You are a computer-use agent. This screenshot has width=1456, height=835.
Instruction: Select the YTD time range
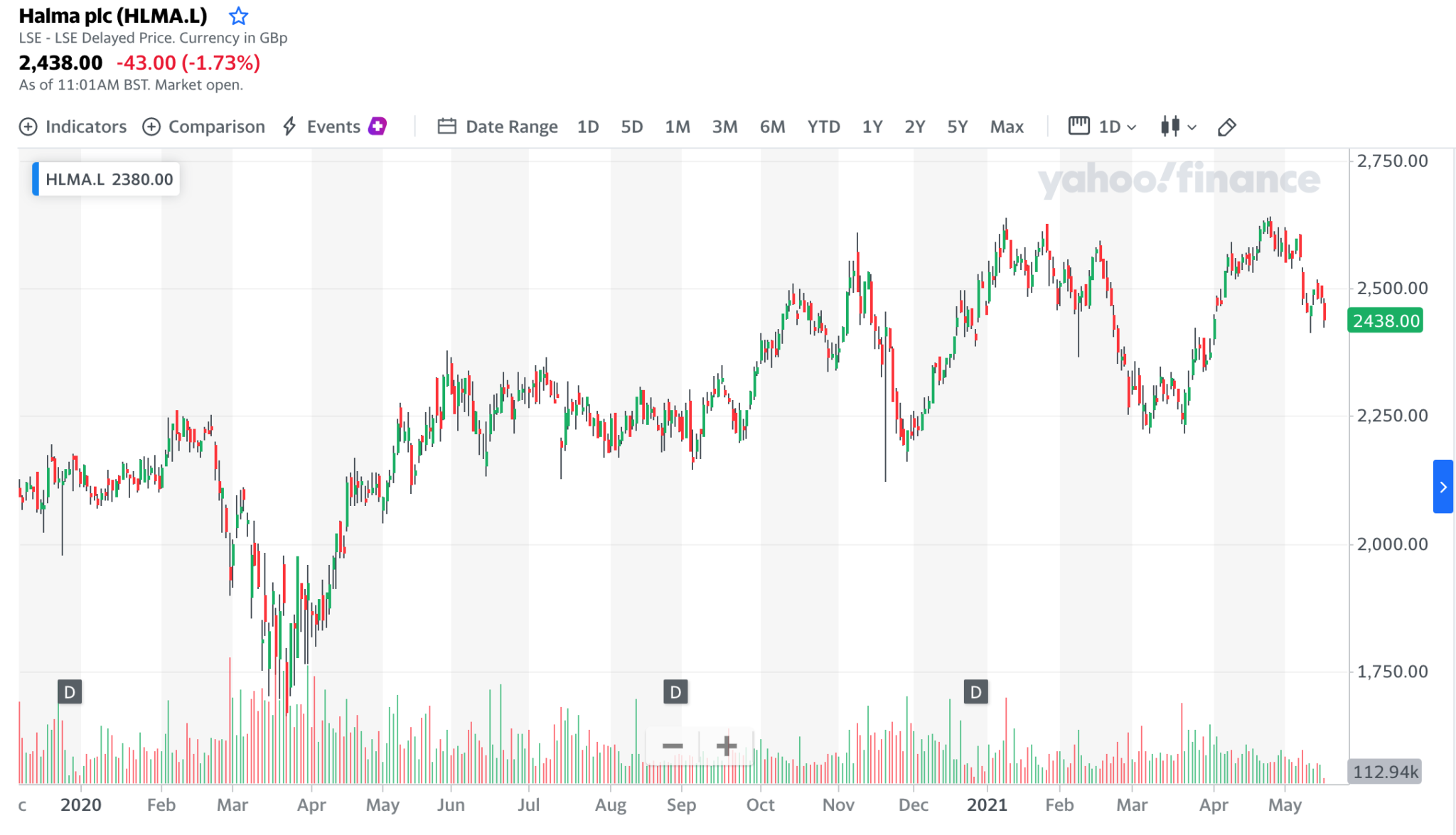coord(823,126)
